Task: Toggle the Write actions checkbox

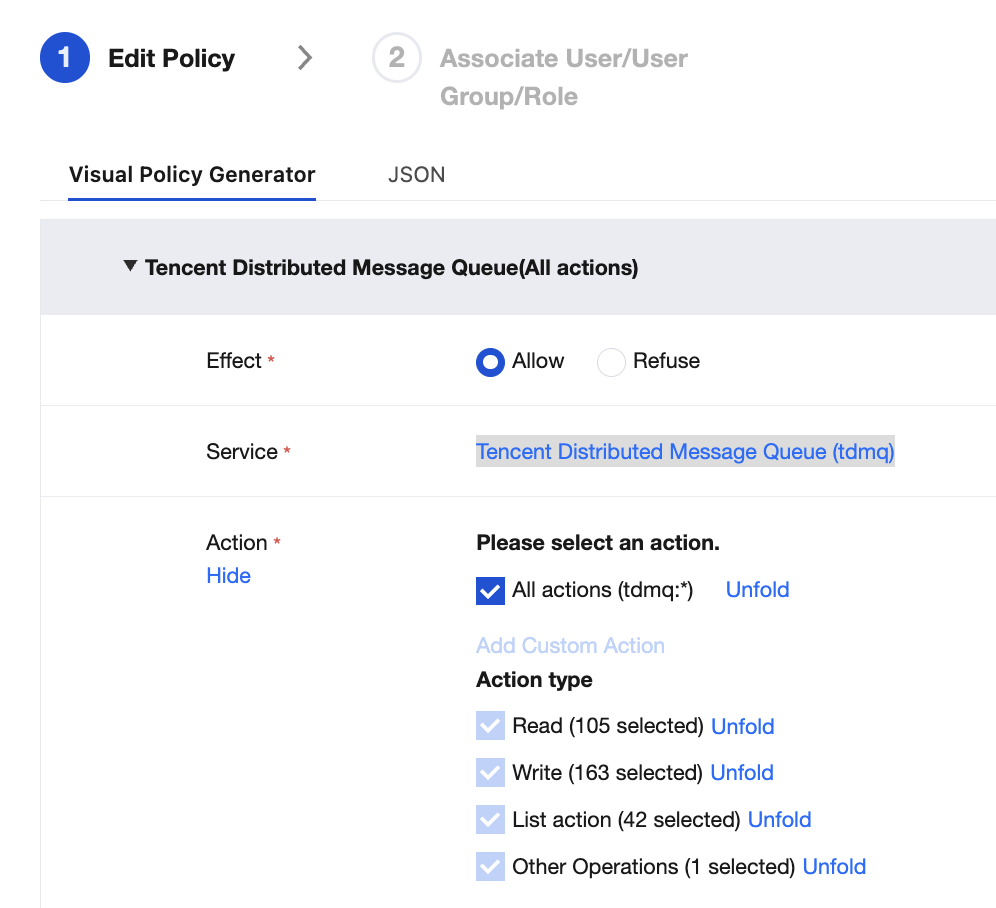Action: pos(490,773)
